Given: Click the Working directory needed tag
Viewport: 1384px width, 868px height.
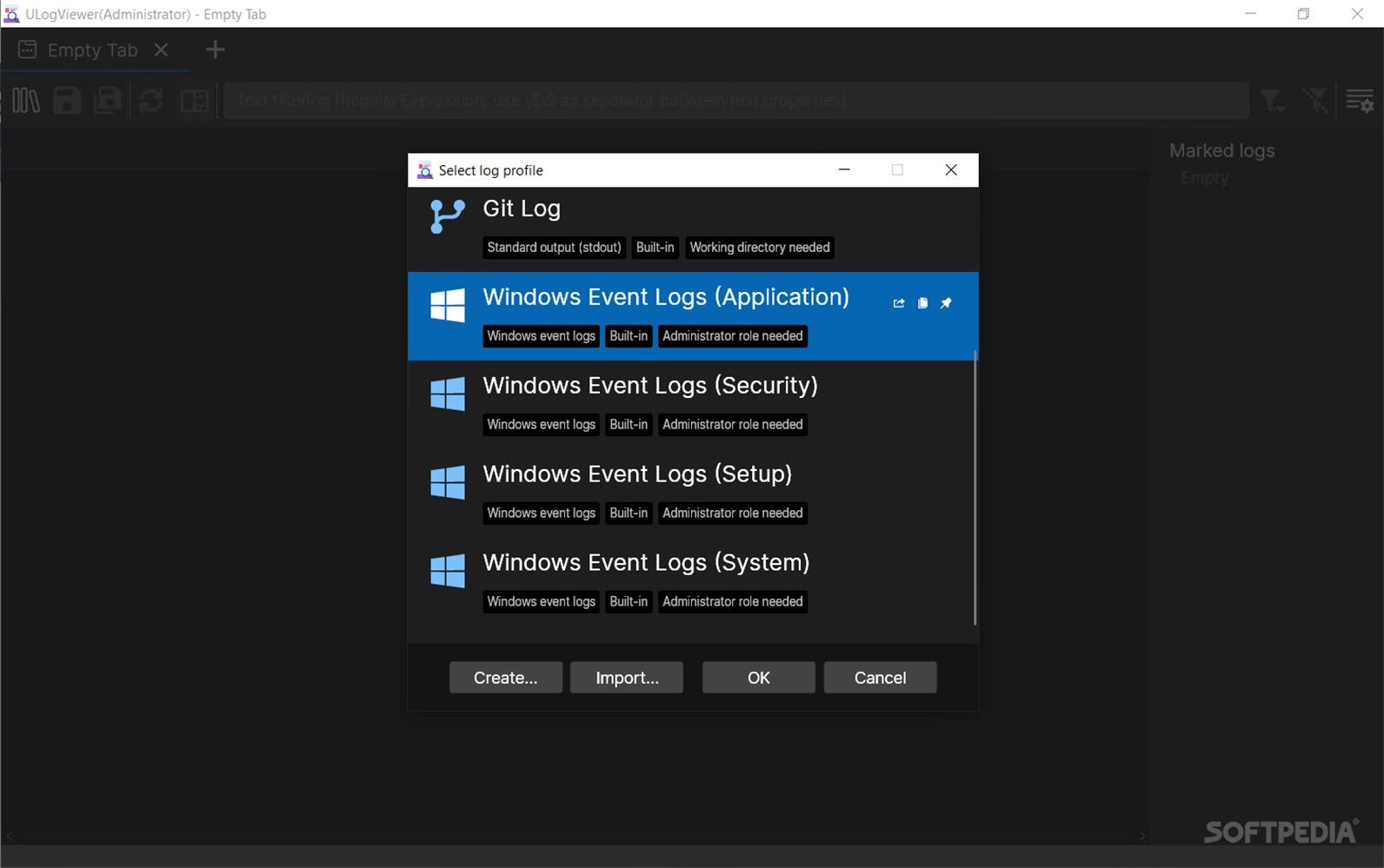Looking at the screenshot, I should click(760, 248).
